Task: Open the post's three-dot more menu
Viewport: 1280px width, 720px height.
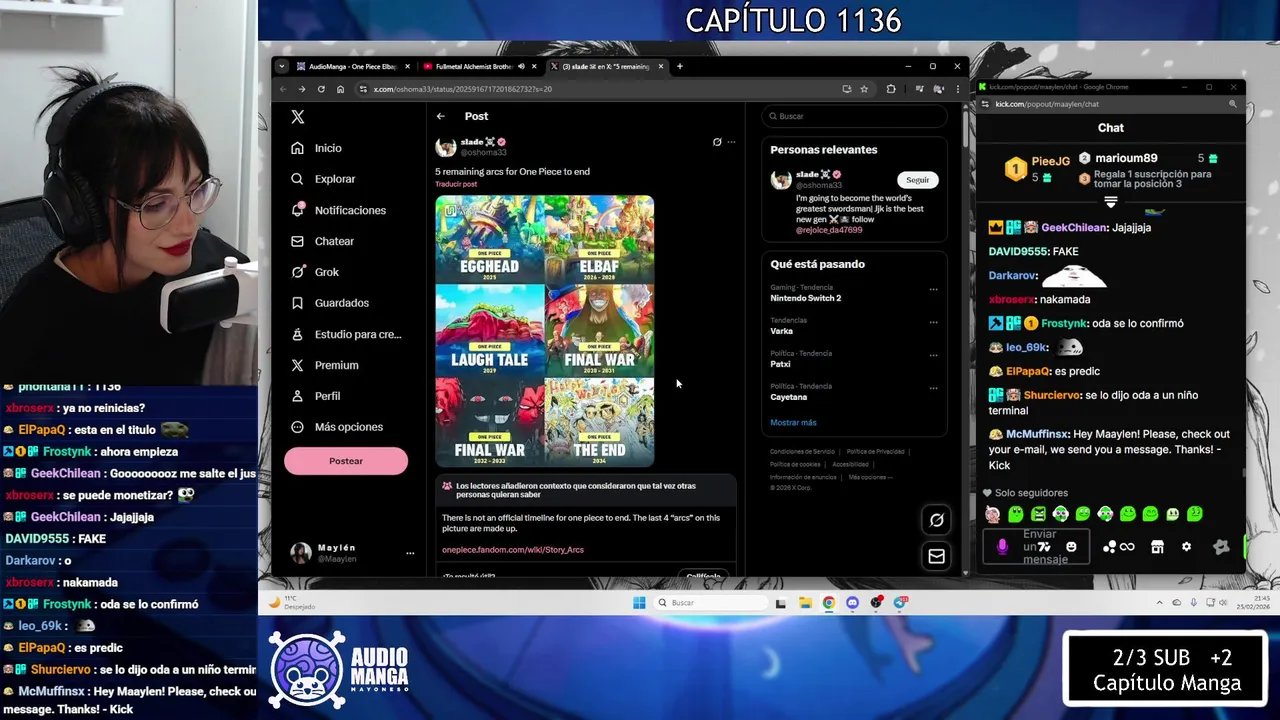Action: pyautogui.click(x=731, y=142)
